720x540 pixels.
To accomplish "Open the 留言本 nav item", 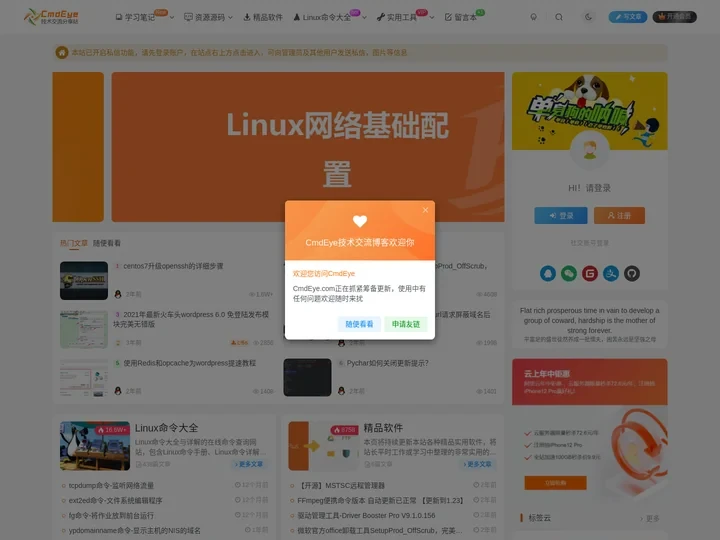I will [x=461, y=17].
